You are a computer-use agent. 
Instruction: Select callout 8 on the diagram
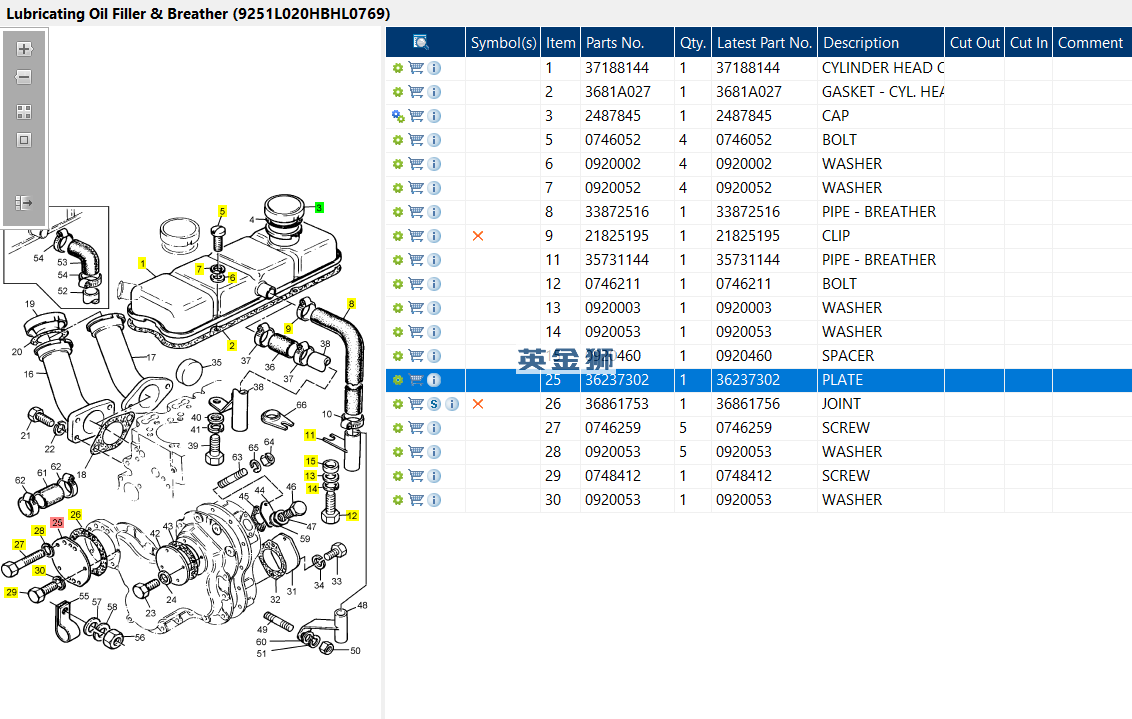(x=352, y=304)
